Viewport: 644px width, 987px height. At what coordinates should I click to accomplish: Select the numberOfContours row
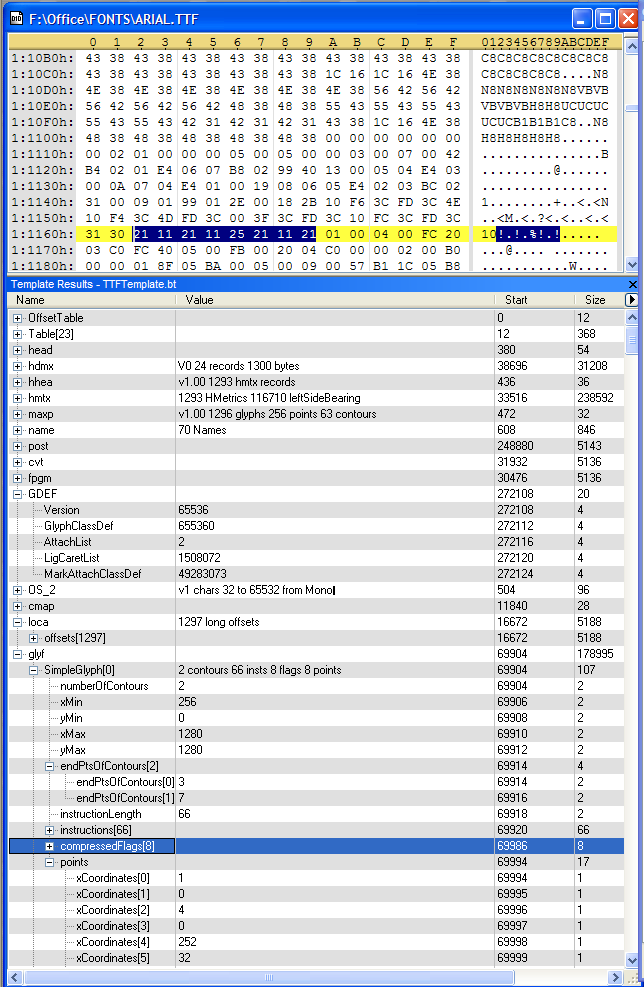click(x=317, y=686)
